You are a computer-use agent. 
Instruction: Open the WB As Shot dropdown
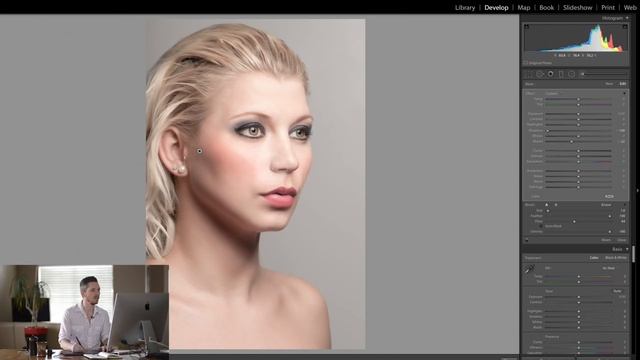pyautogui.click(x=609, y=268)
